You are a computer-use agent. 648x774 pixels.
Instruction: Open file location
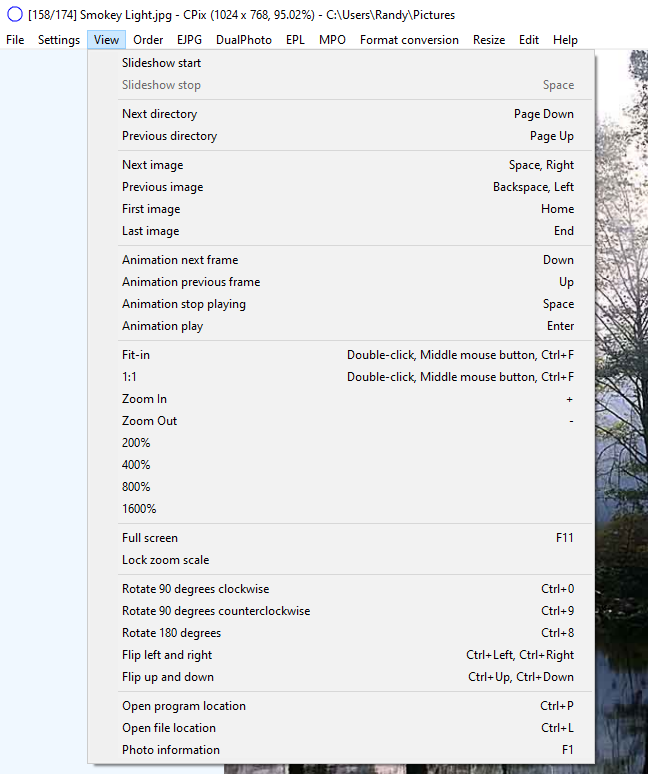(341, 728)
